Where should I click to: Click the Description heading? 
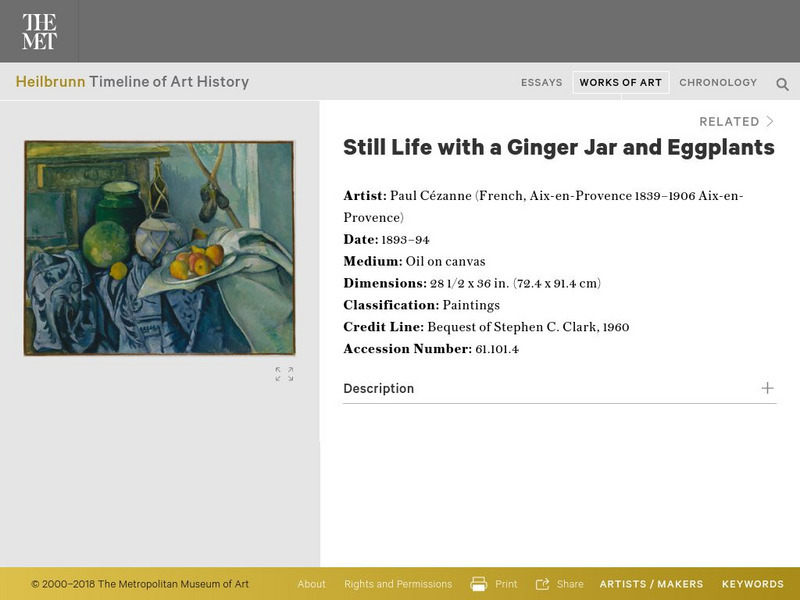coord(379,388)
